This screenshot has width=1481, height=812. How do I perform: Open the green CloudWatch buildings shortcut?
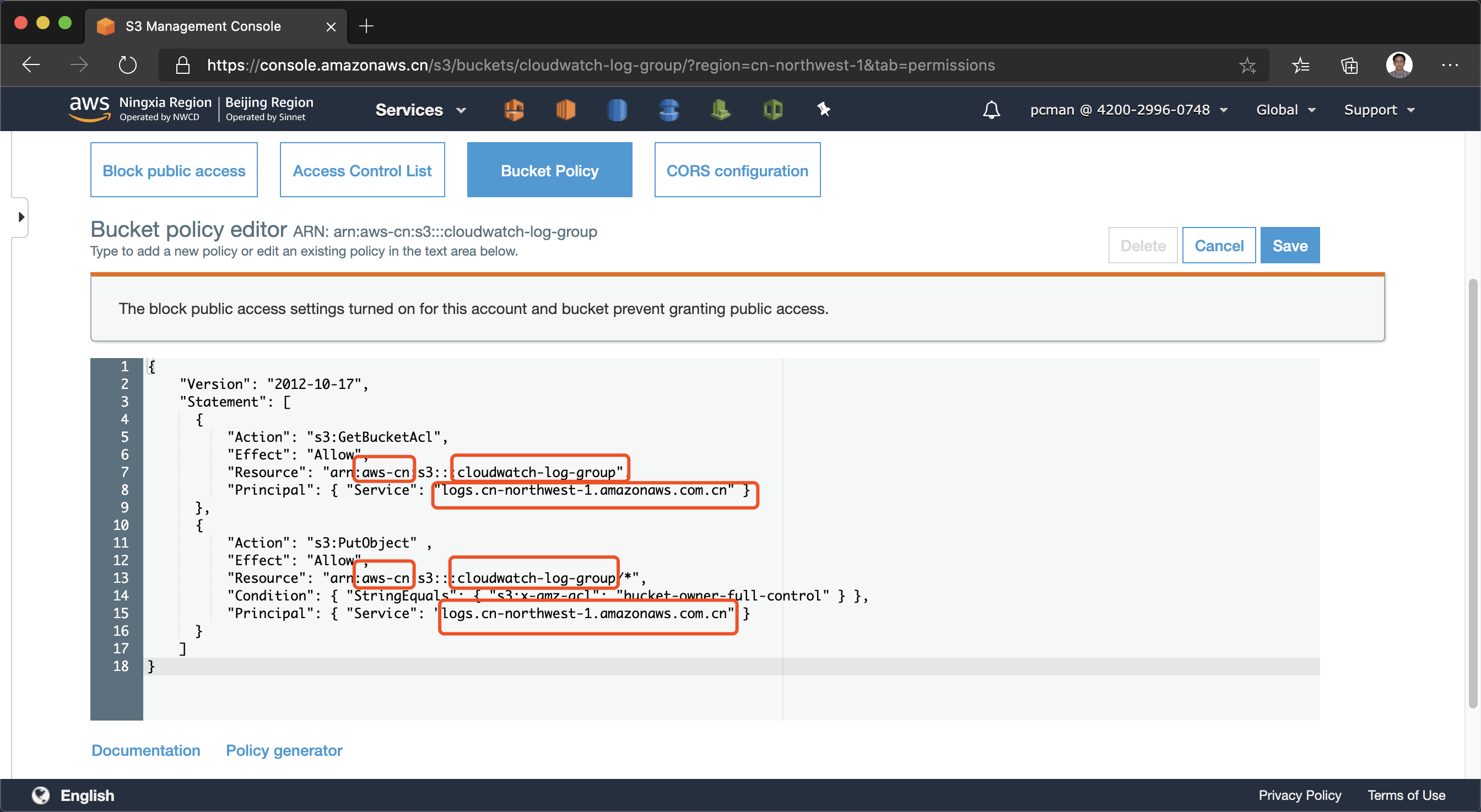point(720,109)
